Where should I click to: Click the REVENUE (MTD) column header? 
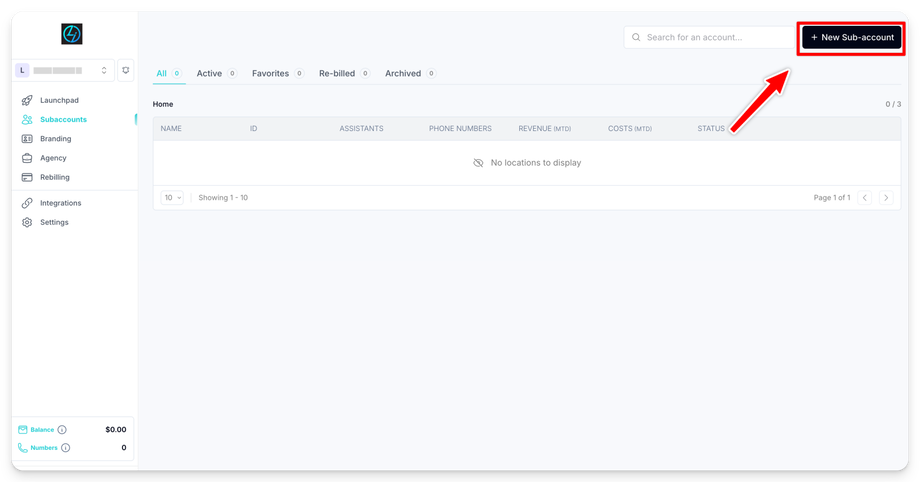544,129
